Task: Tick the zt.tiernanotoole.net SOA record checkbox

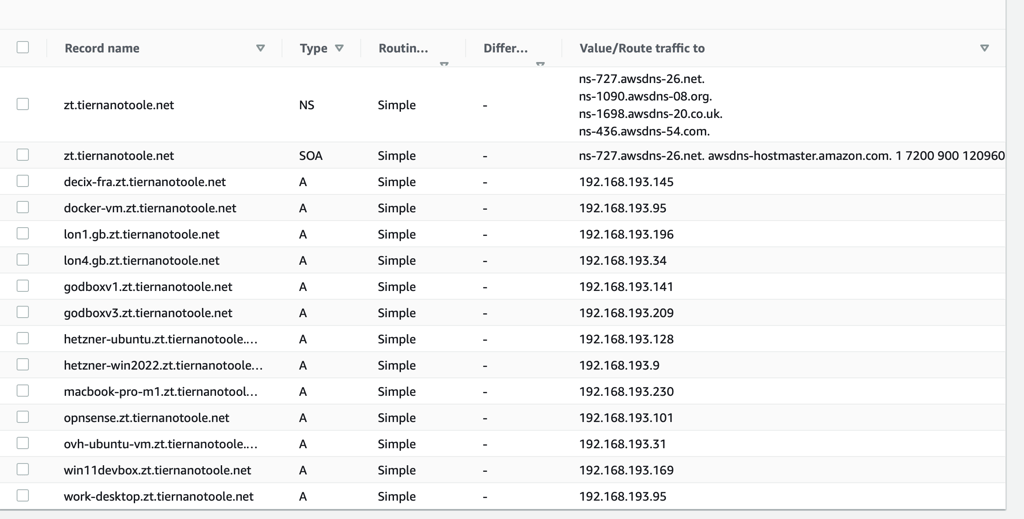Action: click(x=23, y=155)
